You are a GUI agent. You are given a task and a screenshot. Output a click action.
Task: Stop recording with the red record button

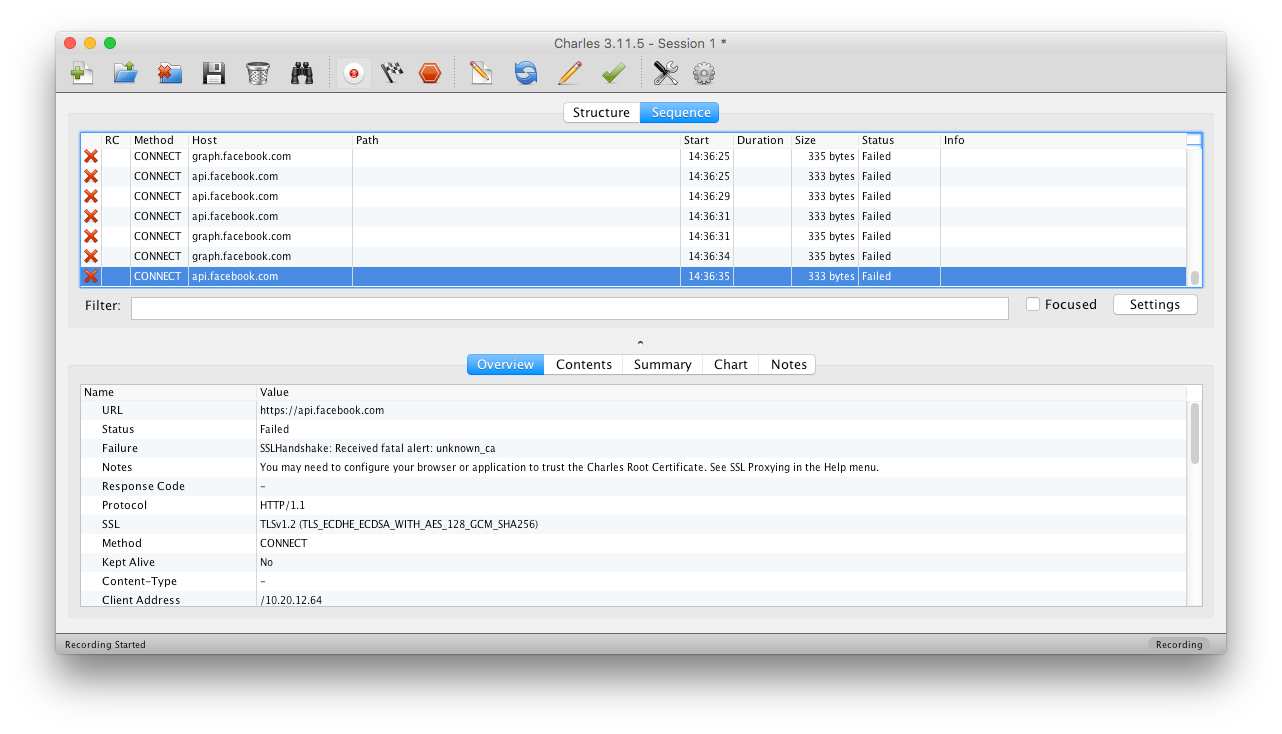[x=352, y=73]
